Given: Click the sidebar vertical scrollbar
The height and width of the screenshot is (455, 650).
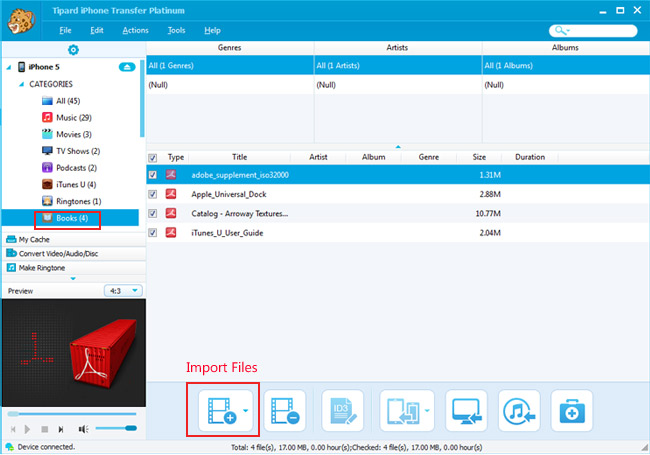Looking at the screenshot, I should (x=142, y=99).
